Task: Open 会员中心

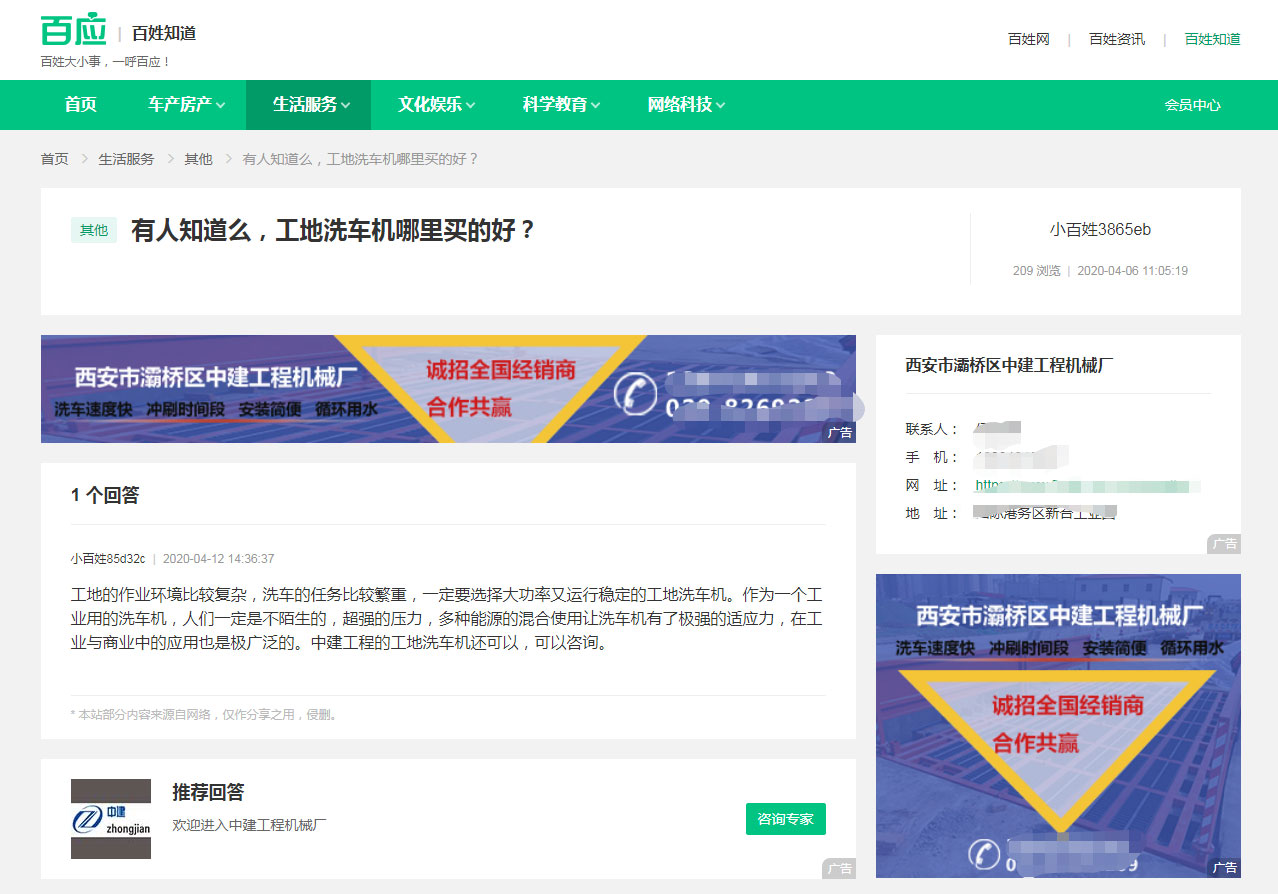Action: click(1192, 105)
